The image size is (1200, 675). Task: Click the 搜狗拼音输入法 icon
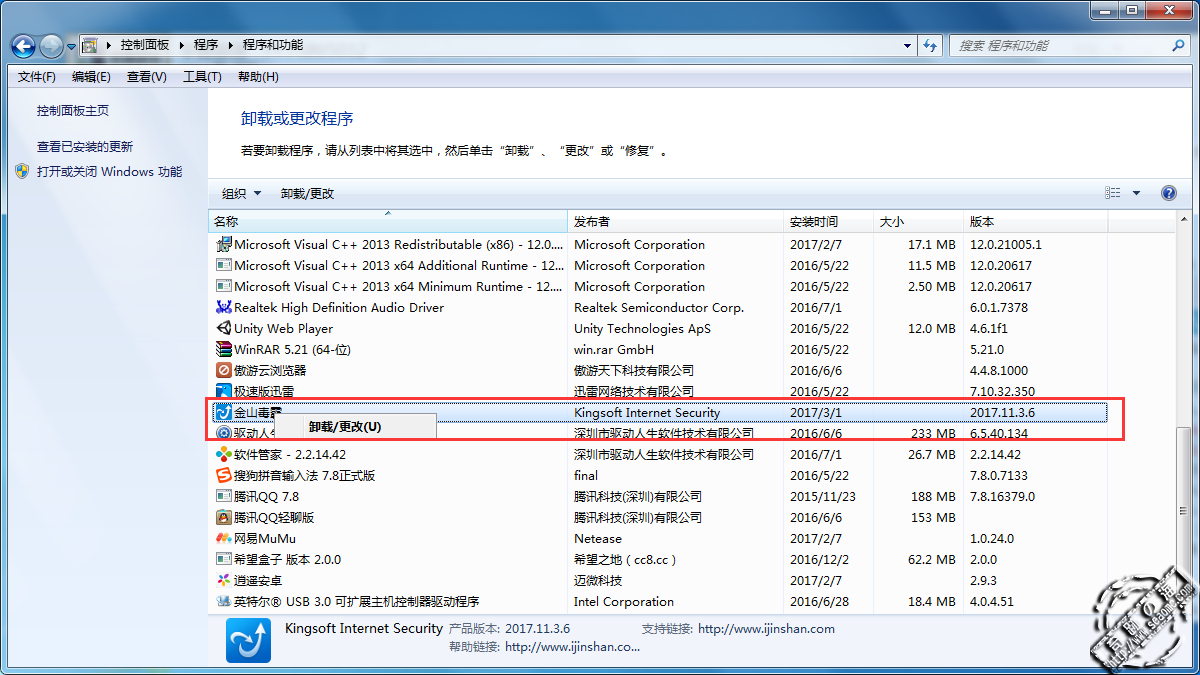coord(224,476)
